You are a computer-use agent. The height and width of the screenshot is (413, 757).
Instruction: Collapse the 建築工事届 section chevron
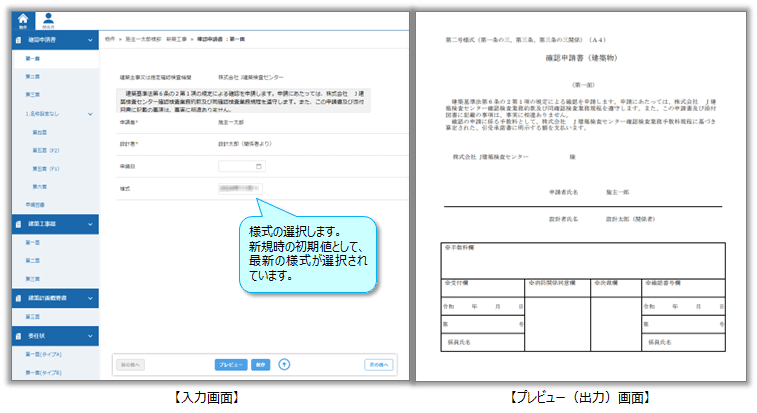coord(91,225)
